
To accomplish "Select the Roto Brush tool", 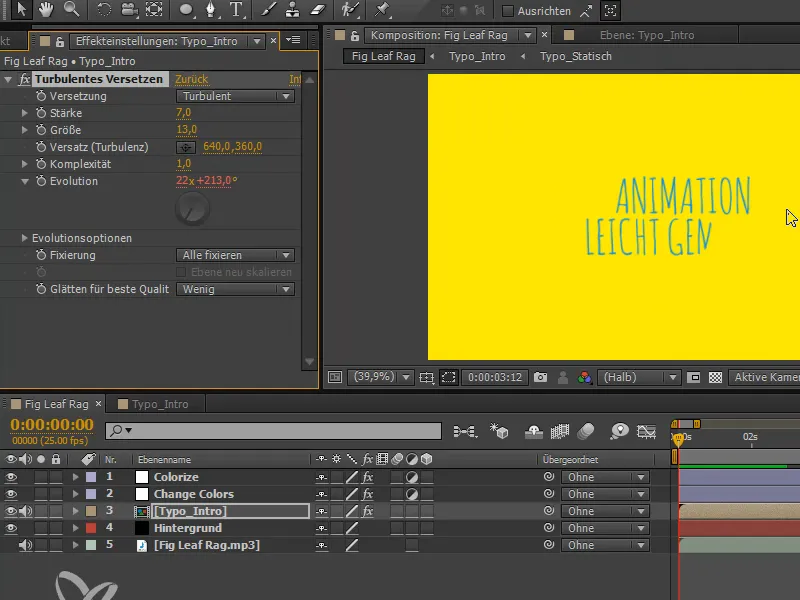I will 351,9.
